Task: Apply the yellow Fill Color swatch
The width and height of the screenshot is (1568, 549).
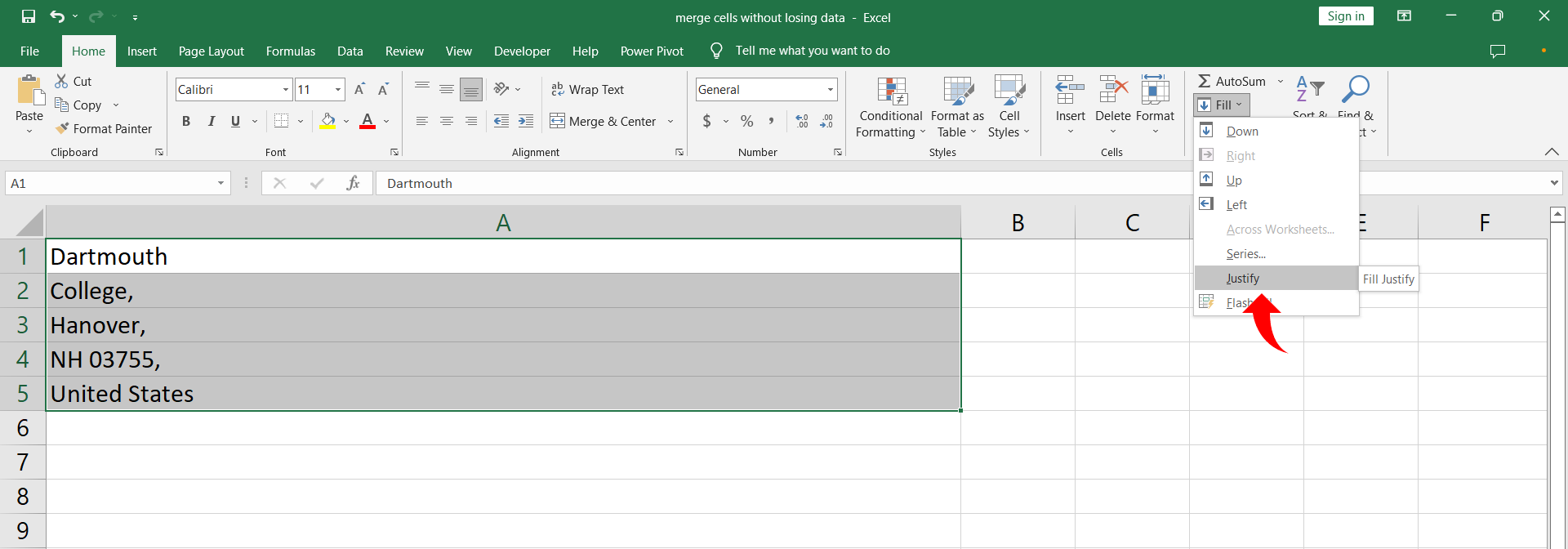Action: point(328,121)
